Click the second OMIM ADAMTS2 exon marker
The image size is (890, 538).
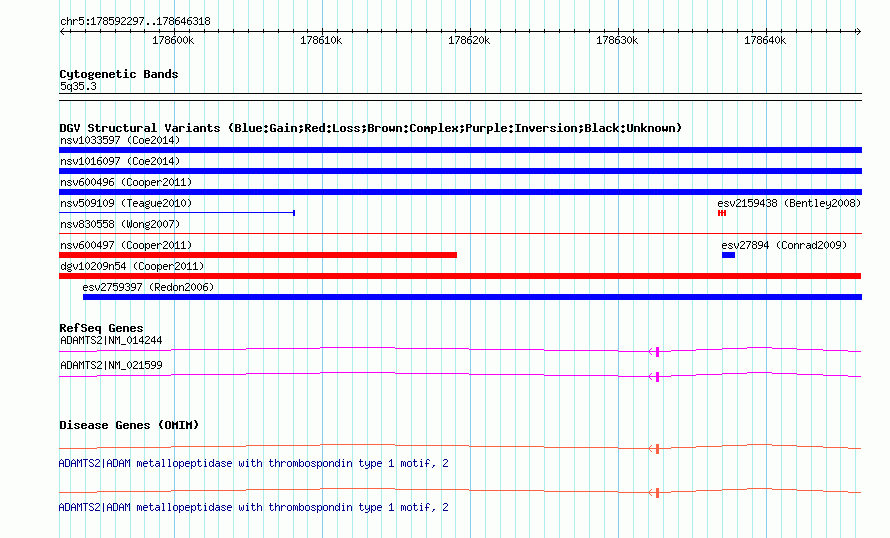coord(657,493)
